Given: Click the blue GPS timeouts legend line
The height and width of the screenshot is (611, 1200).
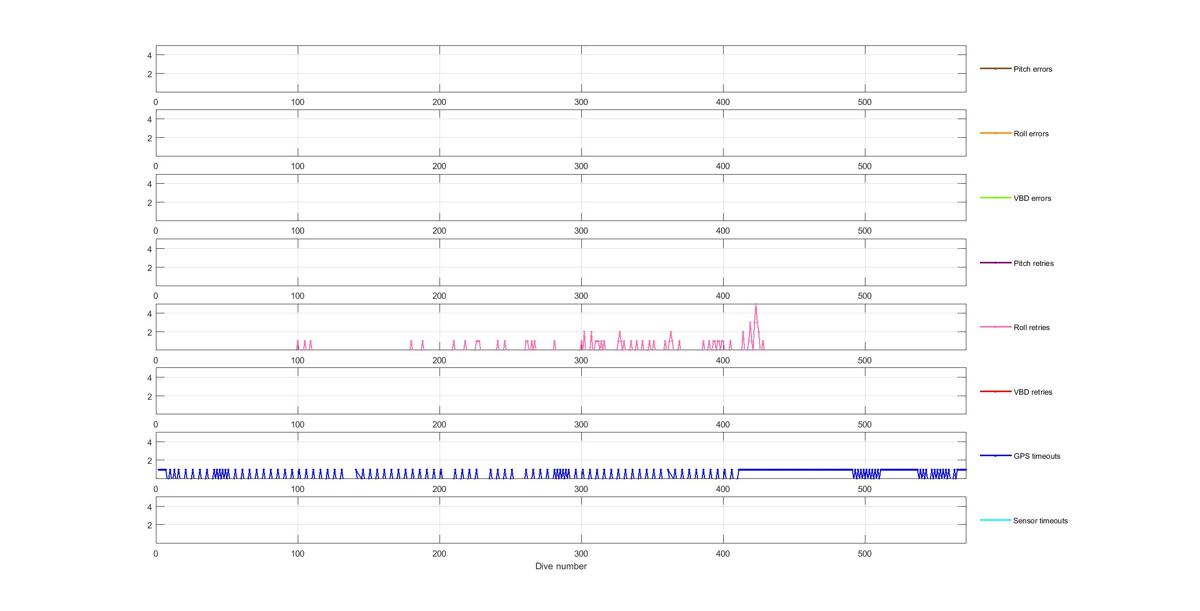Looking at the screenshot, I should click(x=995, y=456).
